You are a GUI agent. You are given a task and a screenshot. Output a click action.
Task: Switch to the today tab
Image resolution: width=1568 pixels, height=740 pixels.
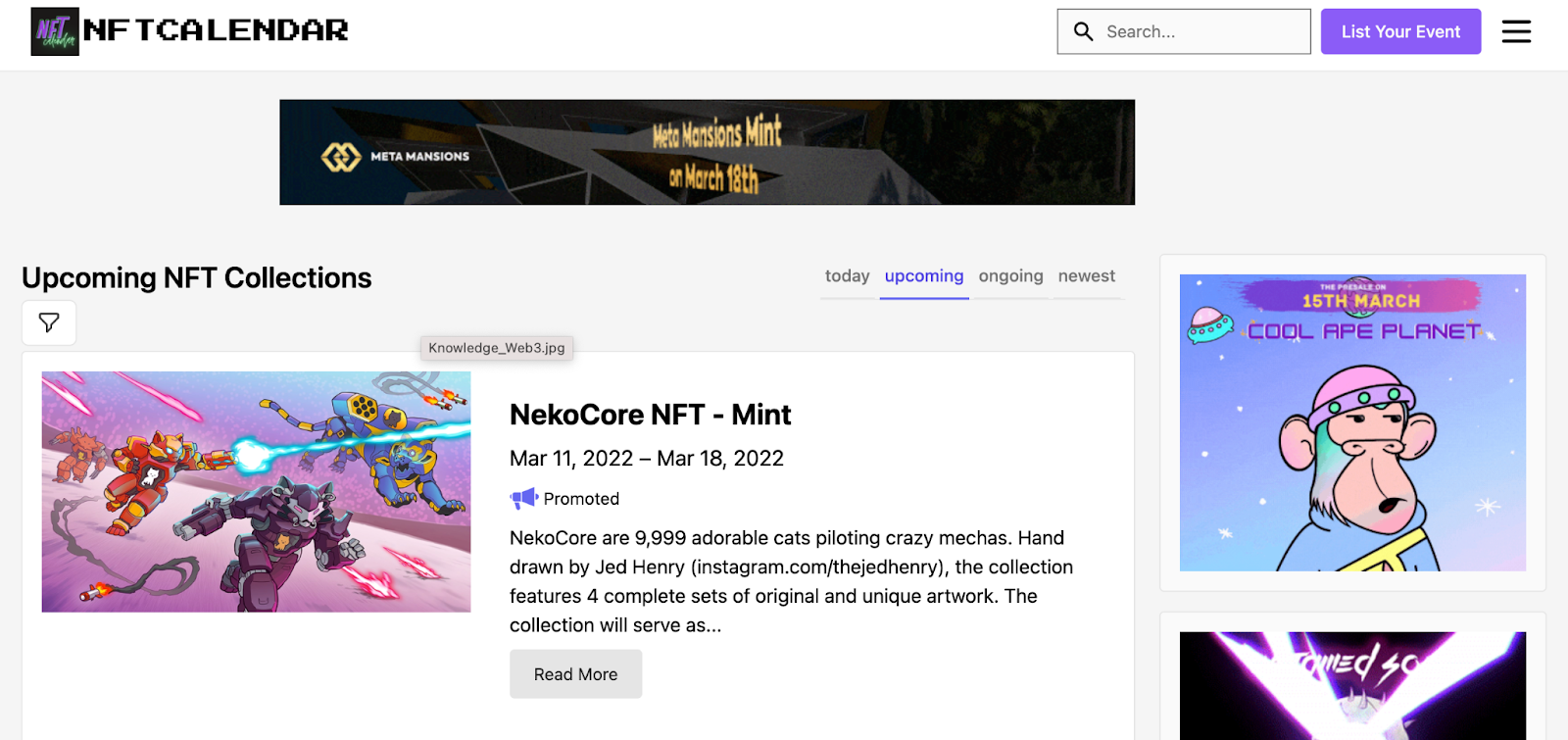click(847, 277)
